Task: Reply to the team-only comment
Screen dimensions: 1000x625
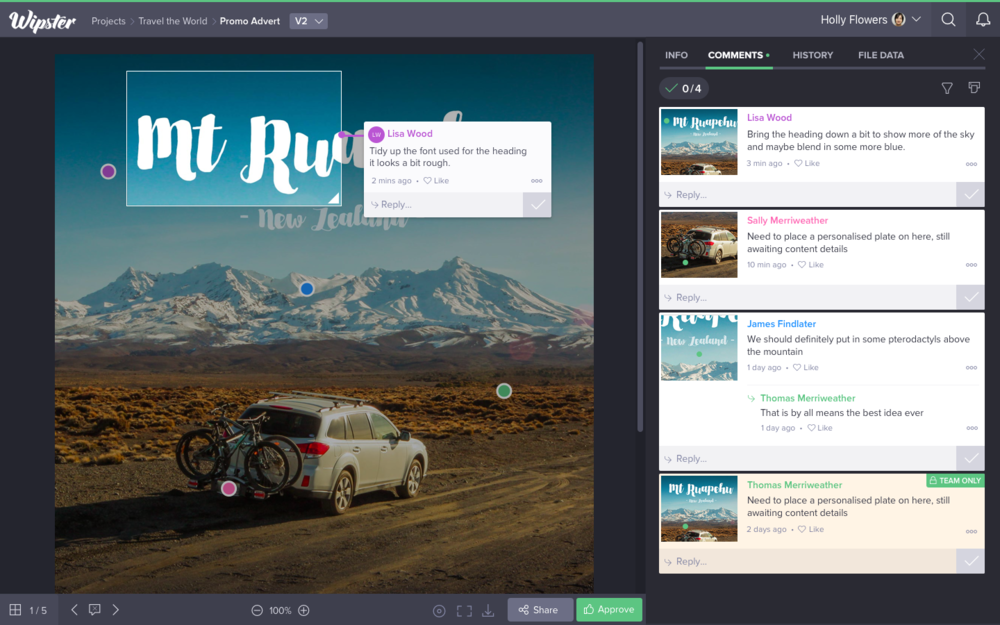Action: pyautogui.click(x=808, y=561)
